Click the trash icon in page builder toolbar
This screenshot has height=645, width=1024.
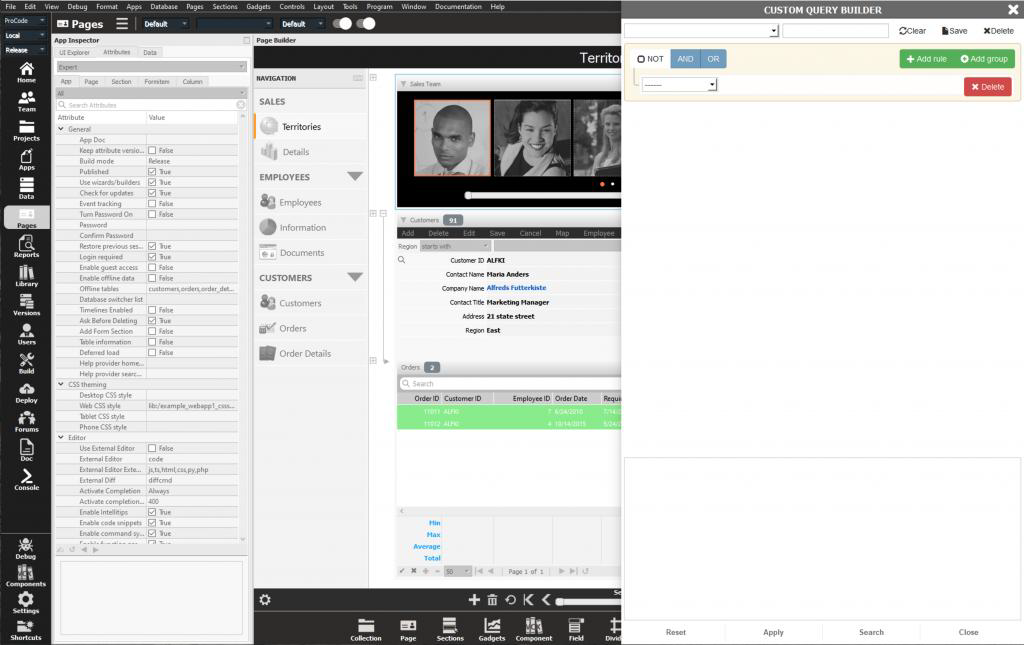pos(492,600)
